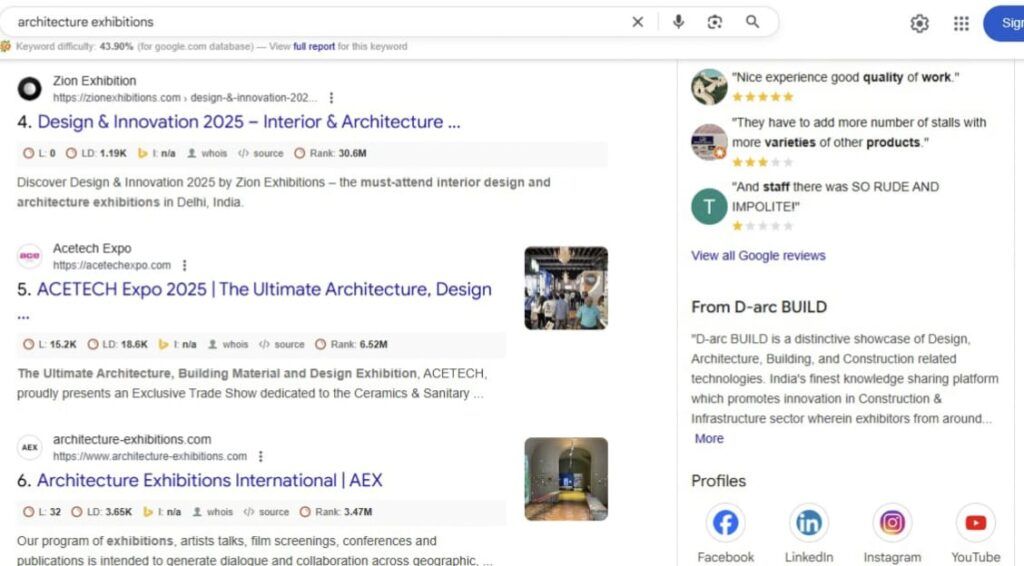1024x566 pixels.
Task: Open the full report keyword difficulty link
Action: point(313,47)
